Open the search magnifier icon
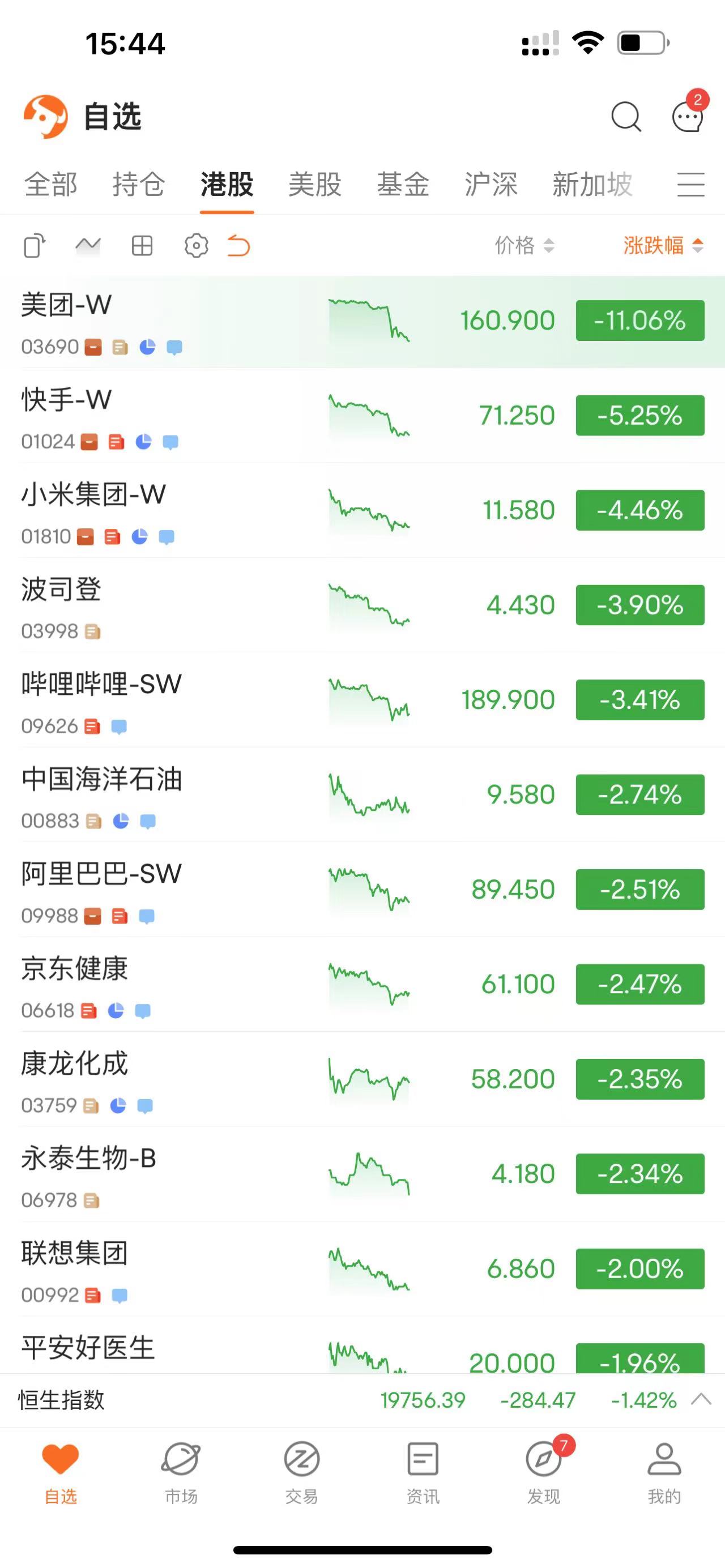The width and height of the screenshot is (725, 1568). (626, 116)
